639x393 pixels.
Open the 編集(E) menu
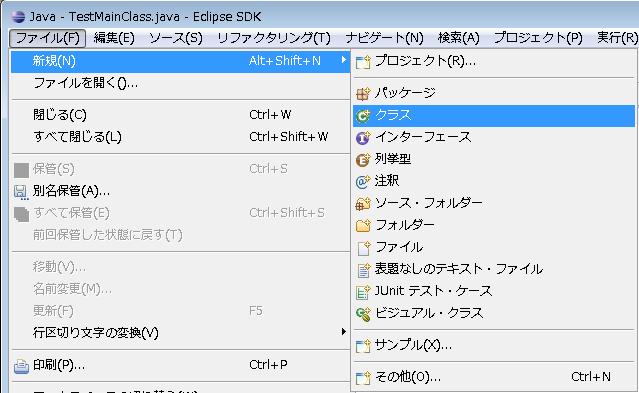[x=114, y=38]
